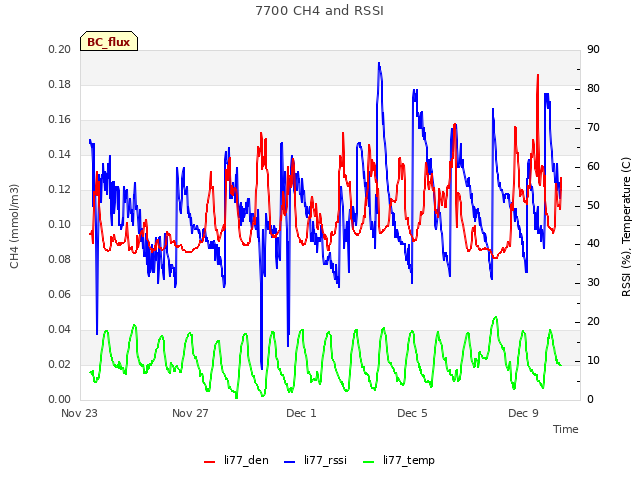This screenshot has height=480, width=640.
Task: Click the tallest red CH4 spike near Dec 9
Action: tap(538, 76)
